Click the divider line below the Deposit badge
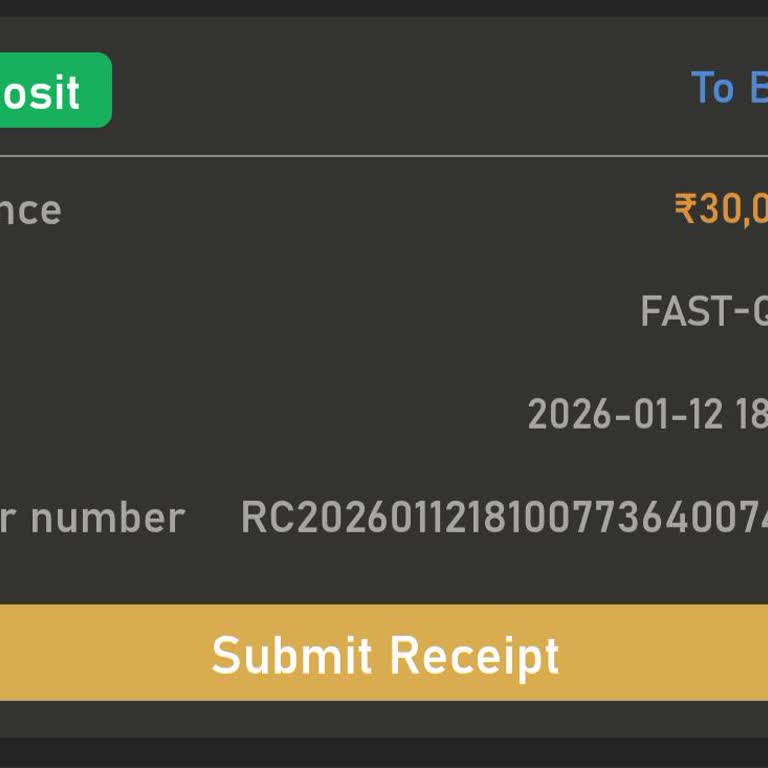The image size is (768, 768). coord(384,156)
